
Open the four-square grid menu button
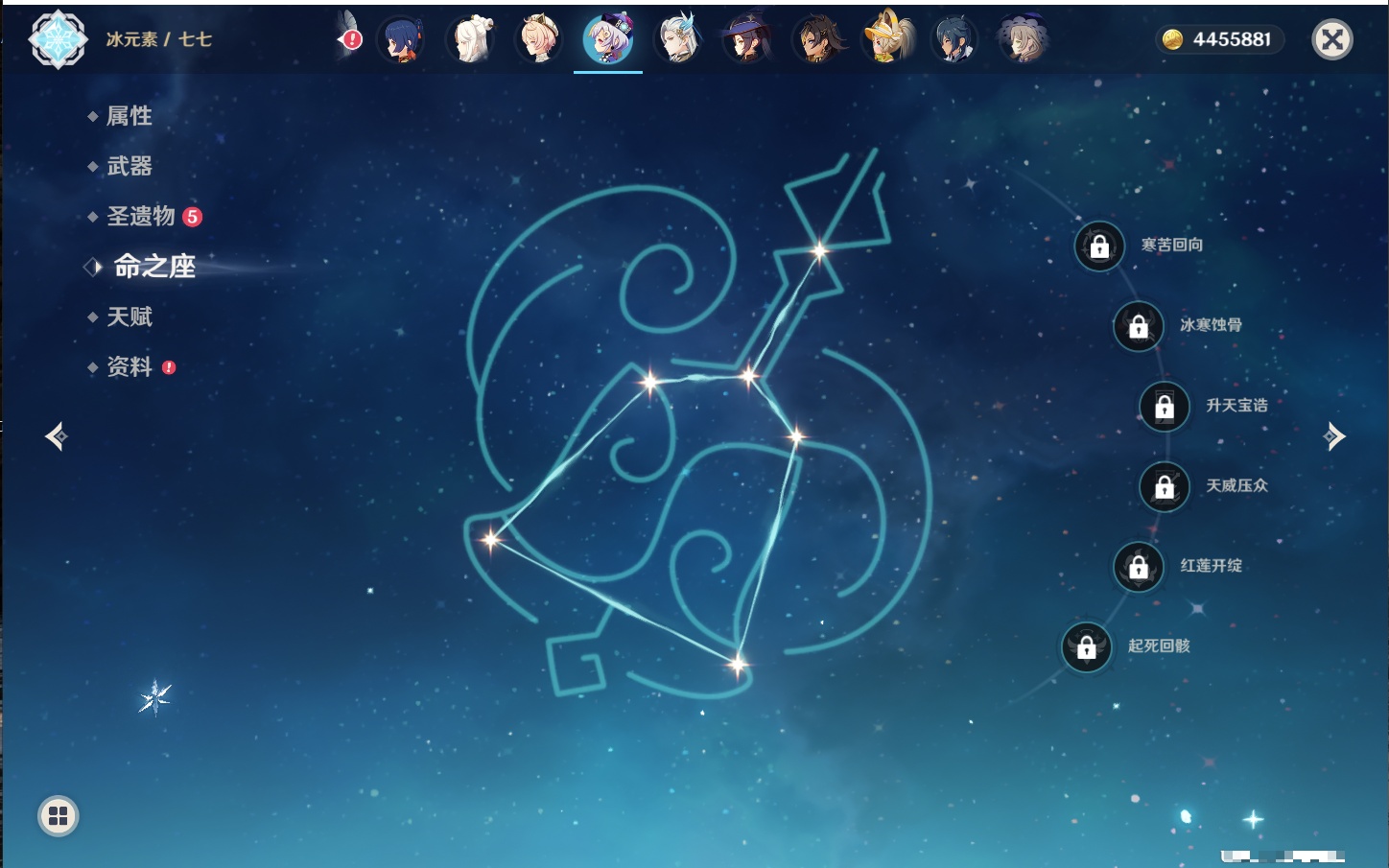[58, 816]
